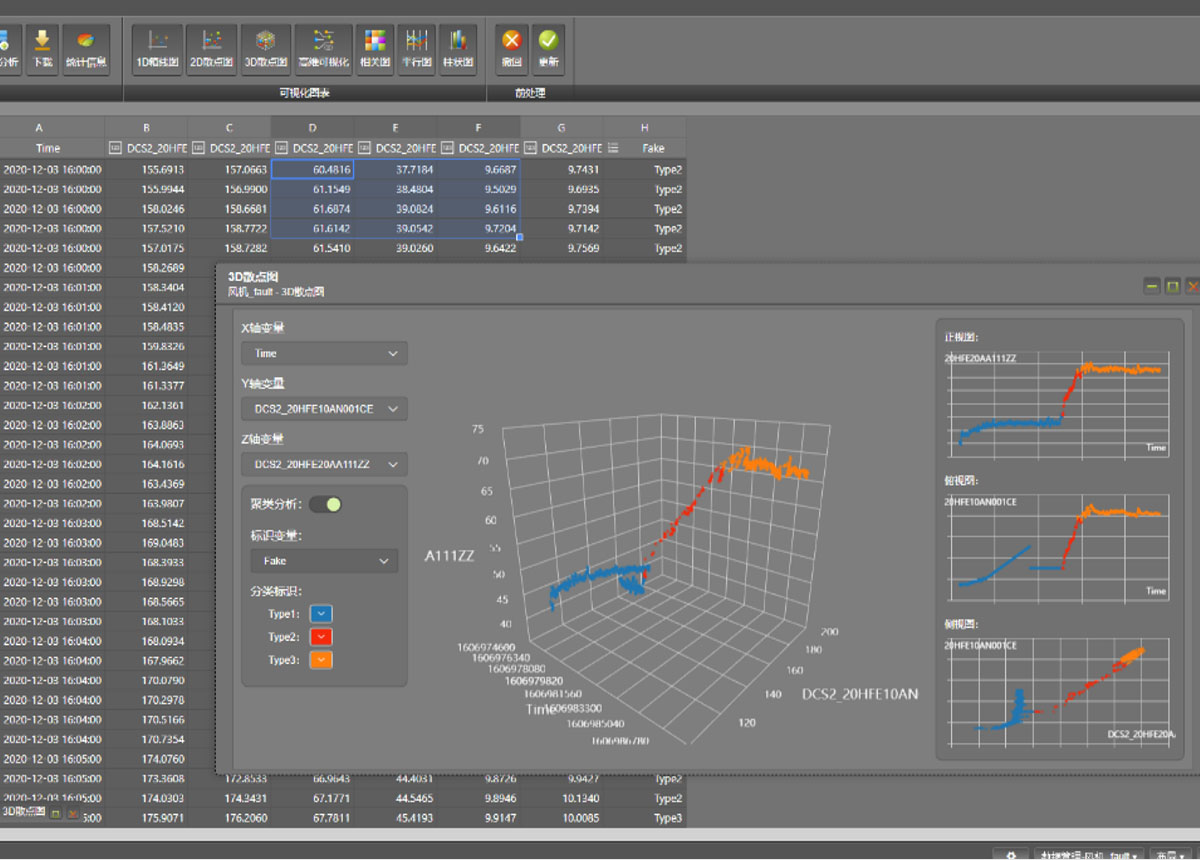Click column G data type icon
The image size is (1200, 860).
(x=530, y=148)
